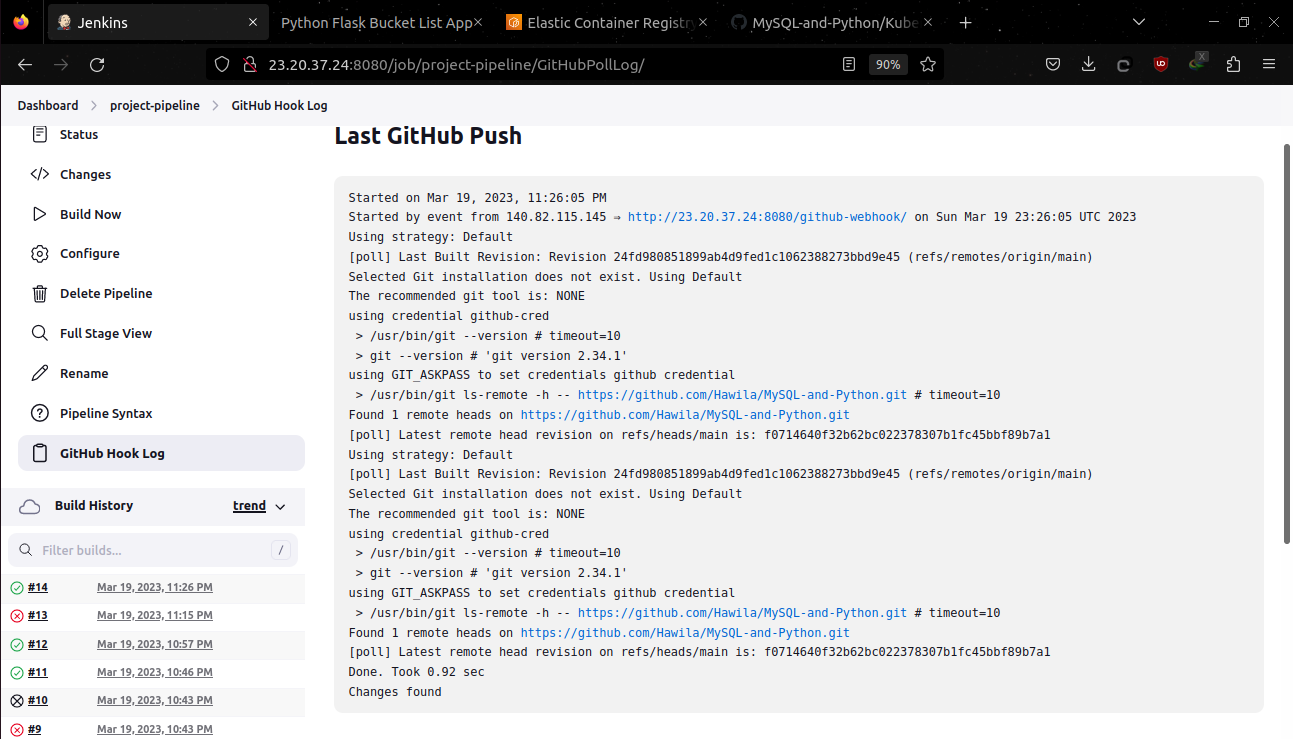The width and height of the screenshot is (1293, 739).
Task: Open the browser tab list dropdown arrow
Action: 1138,21
